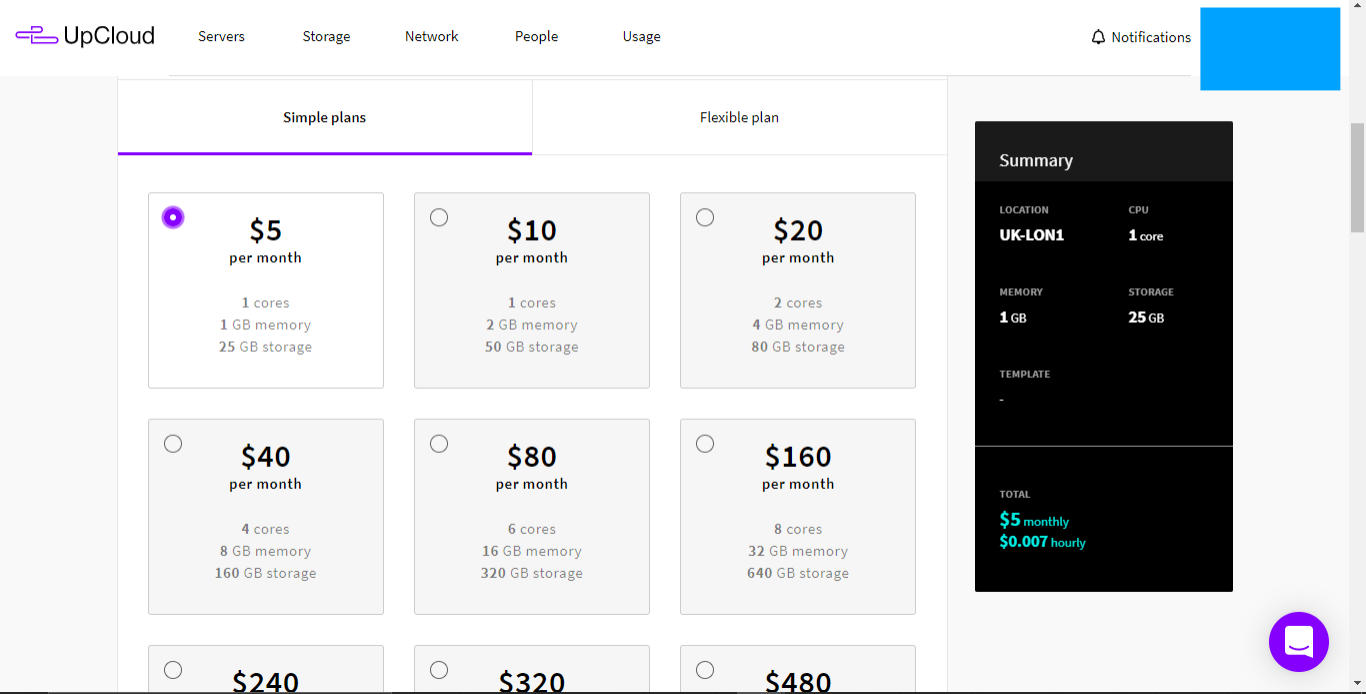This screenshot has width=1366, height=694.
Task: Click the "16 GB memory" text
Action: [x=532, y=551]
